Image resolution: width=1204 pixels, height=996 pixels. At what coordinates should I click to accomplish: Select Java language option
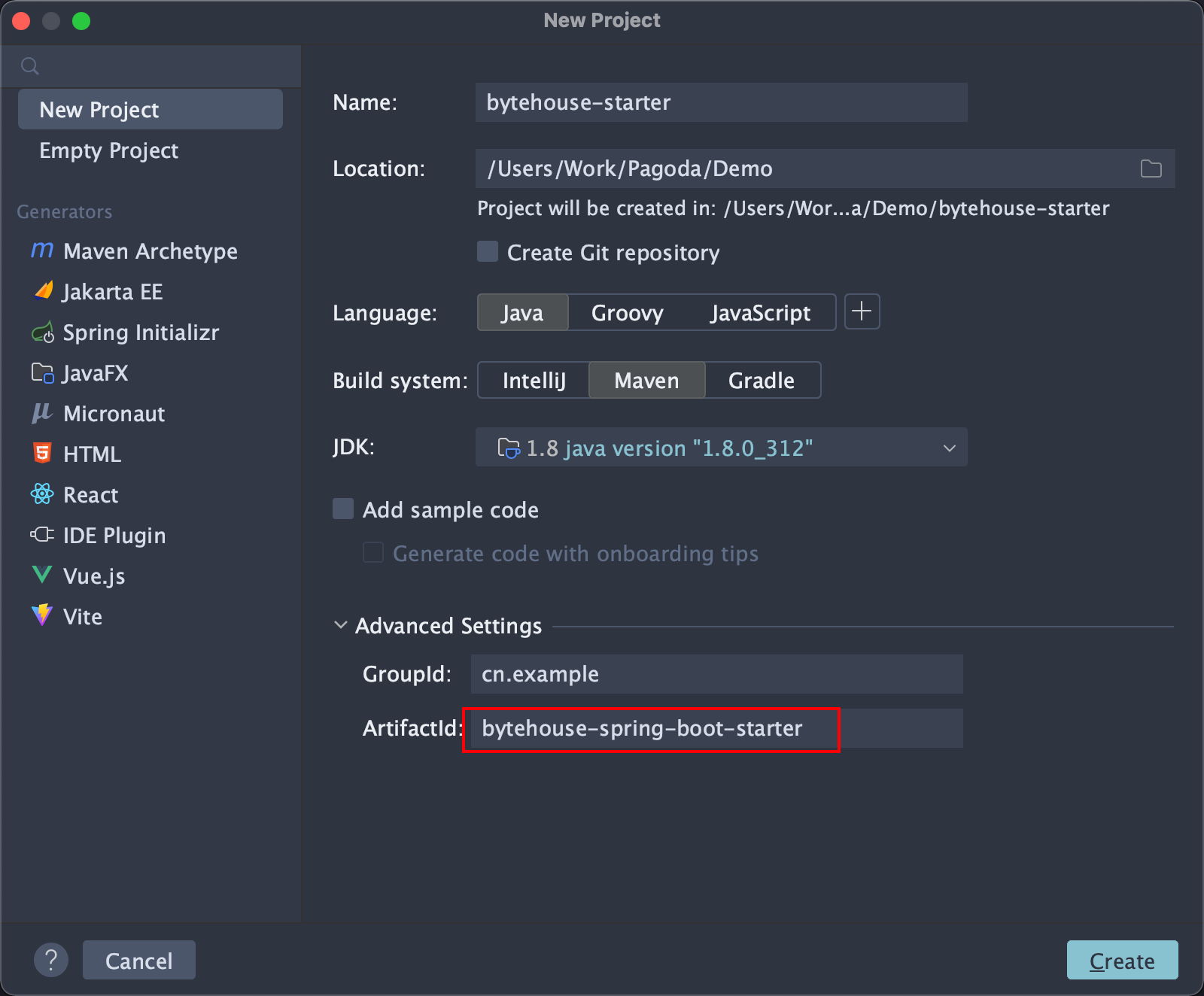coord(522,312)
